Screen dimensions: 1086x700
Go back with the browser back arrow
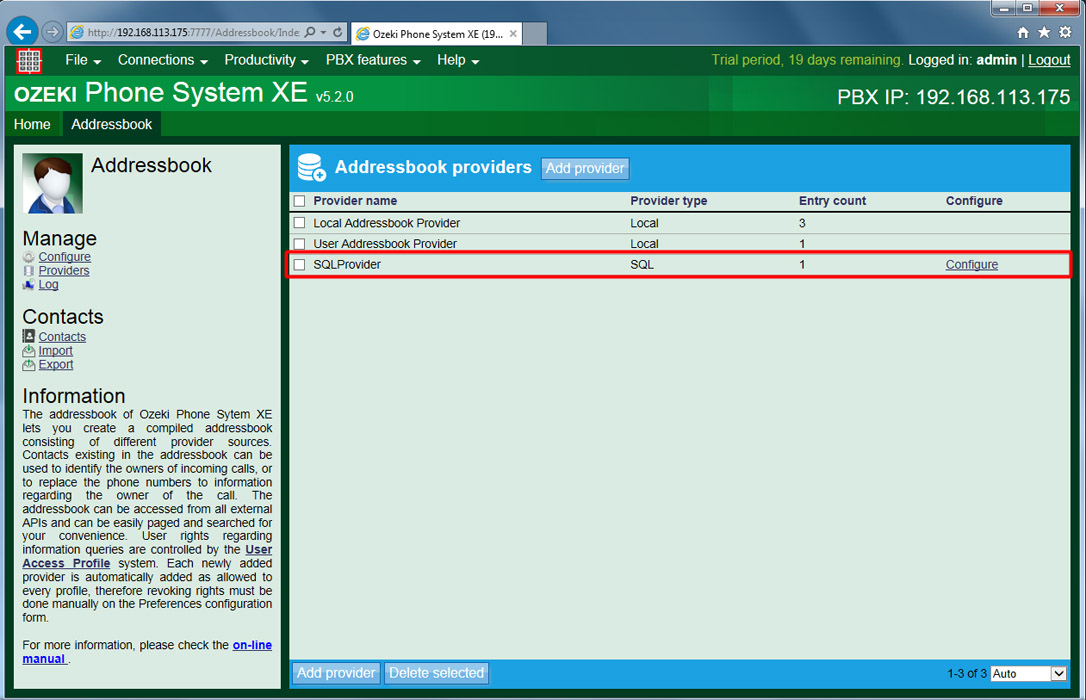pos(22,32)
